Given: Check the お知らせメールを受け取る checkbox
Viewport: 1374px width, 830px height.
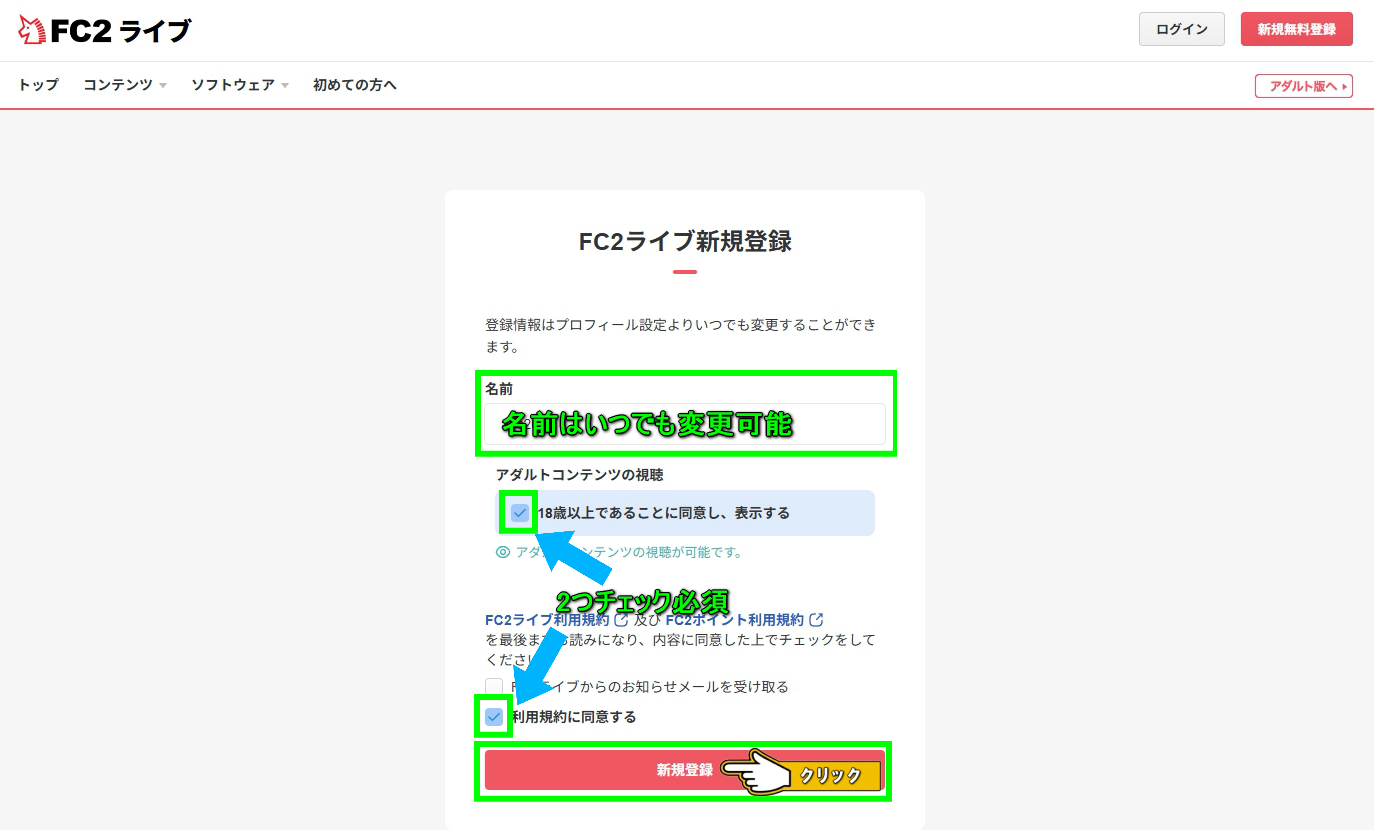Looking at the screenshot, I should click(494, 687).
